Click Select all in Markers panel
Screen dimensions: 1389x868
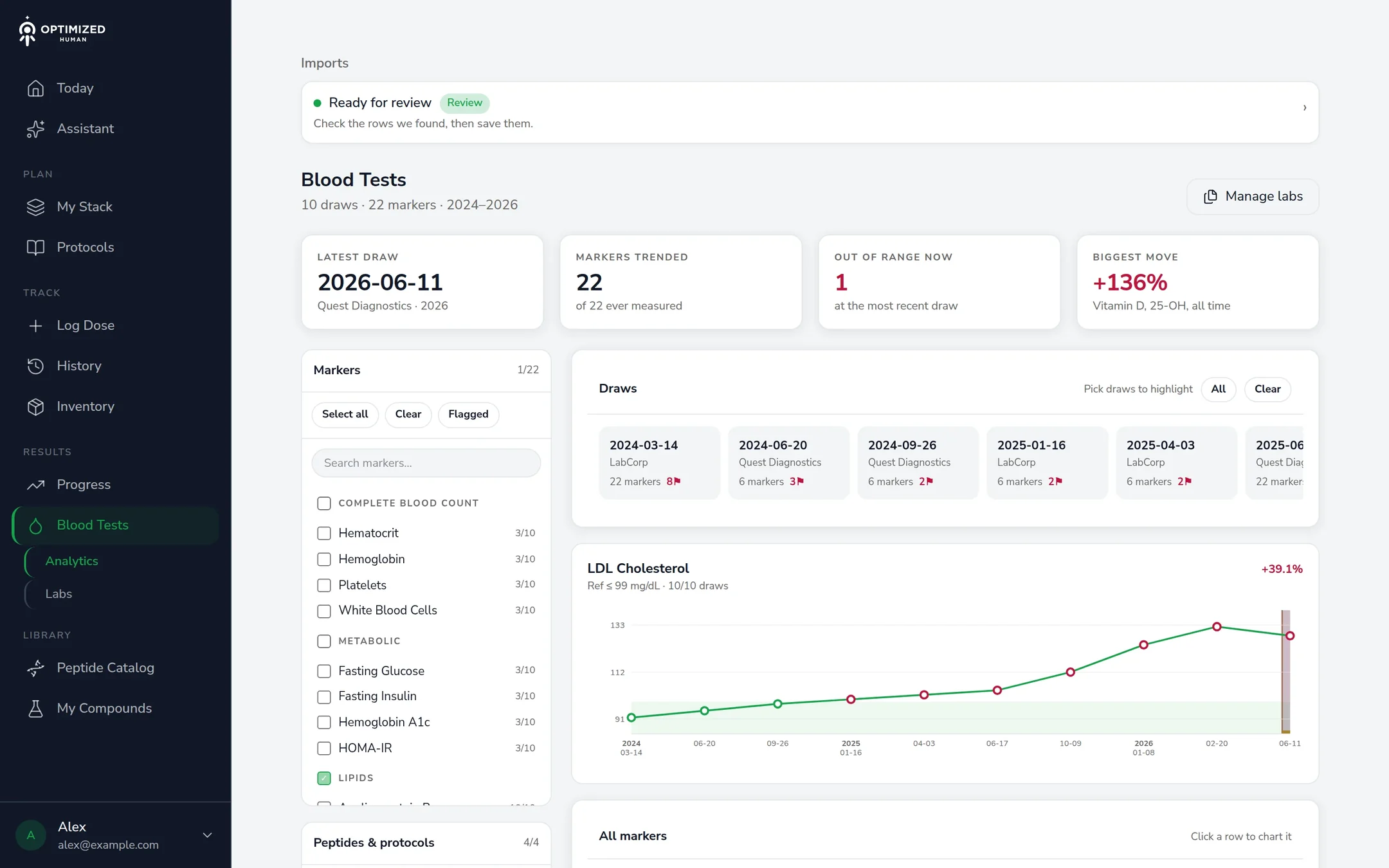345,414
